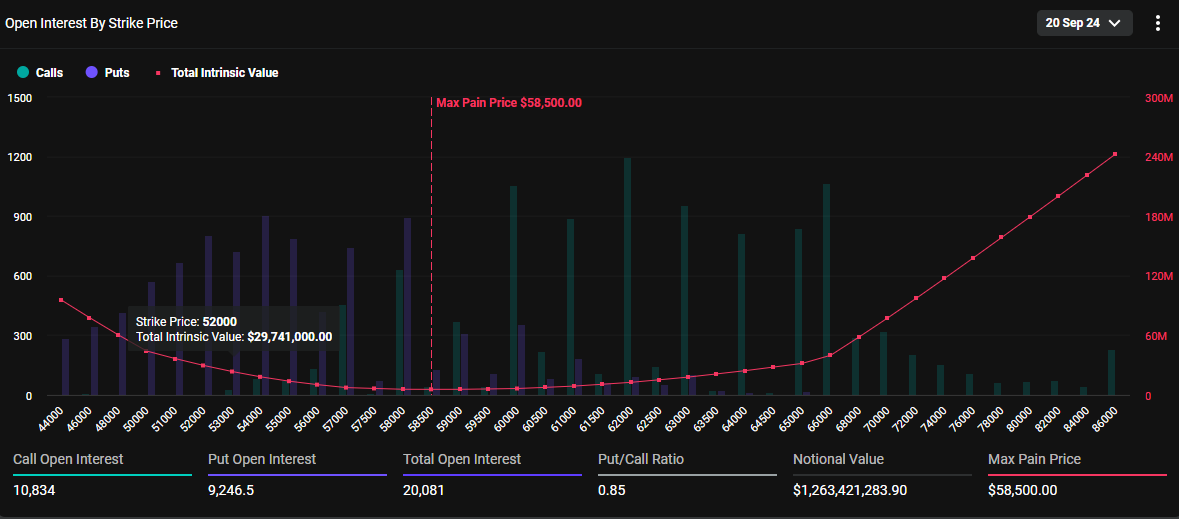Open the 20 Sep 24 expiry dropdown
The width and height of the screenshot is (1179, 519).
pyautogui.click(x=1084, y=23)
